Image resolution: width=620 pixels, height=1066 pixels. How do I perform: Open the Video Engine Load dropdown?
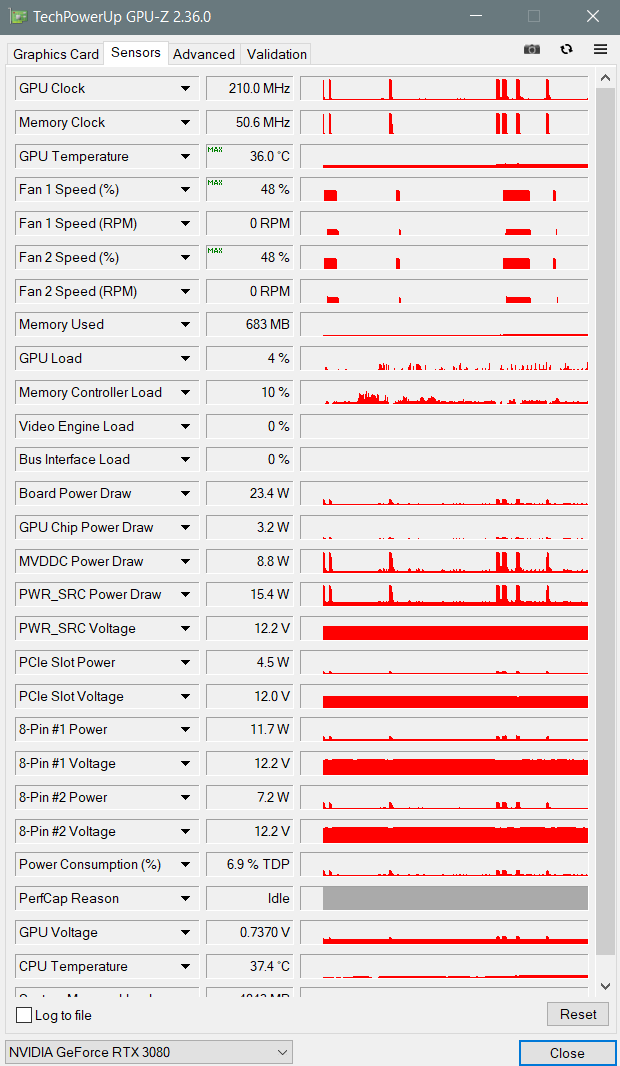(185, 426)
